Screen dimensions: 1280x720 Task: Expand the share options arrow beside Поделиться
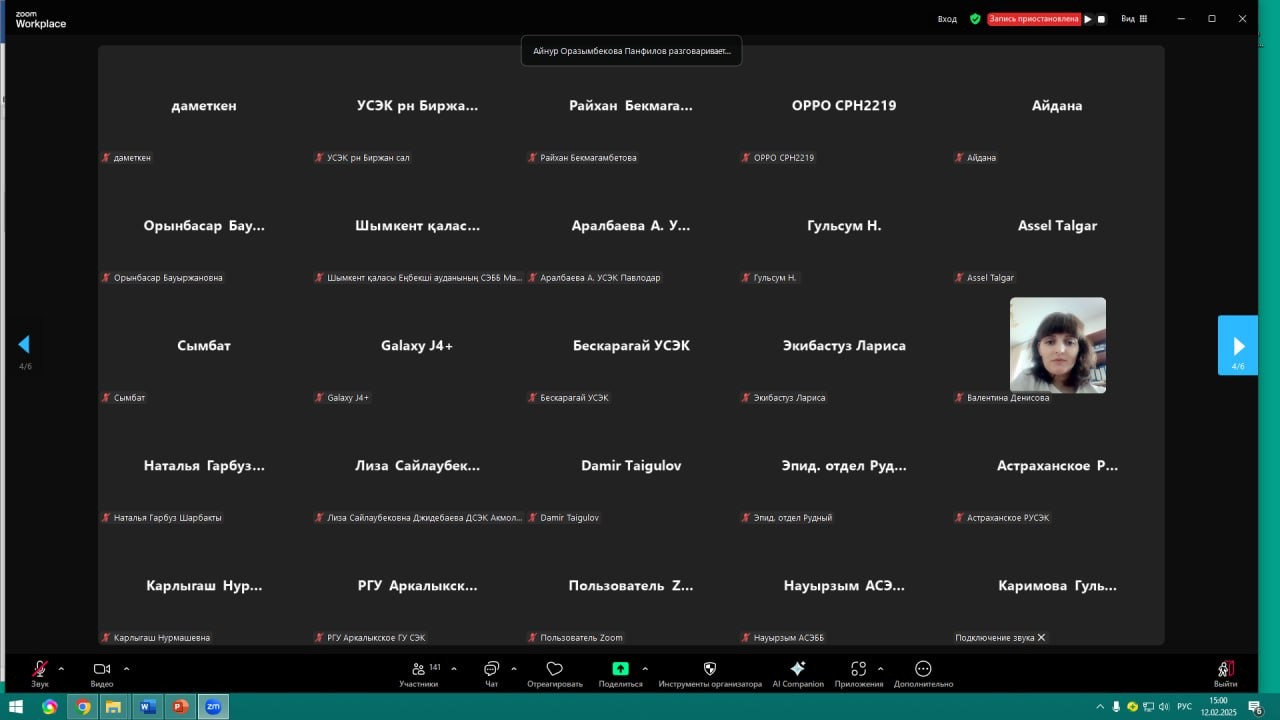tap(645, 668)
